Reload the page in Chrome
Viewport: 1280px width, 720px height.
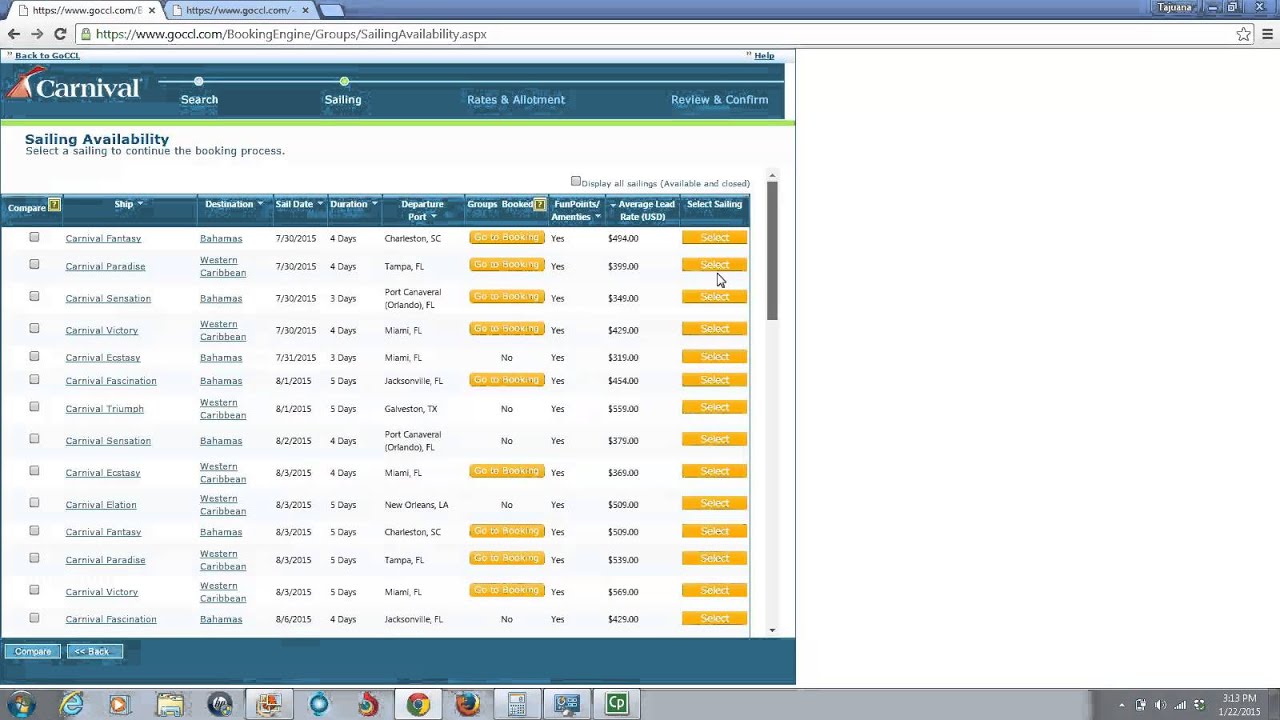pyautogui.click(x=60, y=34)
